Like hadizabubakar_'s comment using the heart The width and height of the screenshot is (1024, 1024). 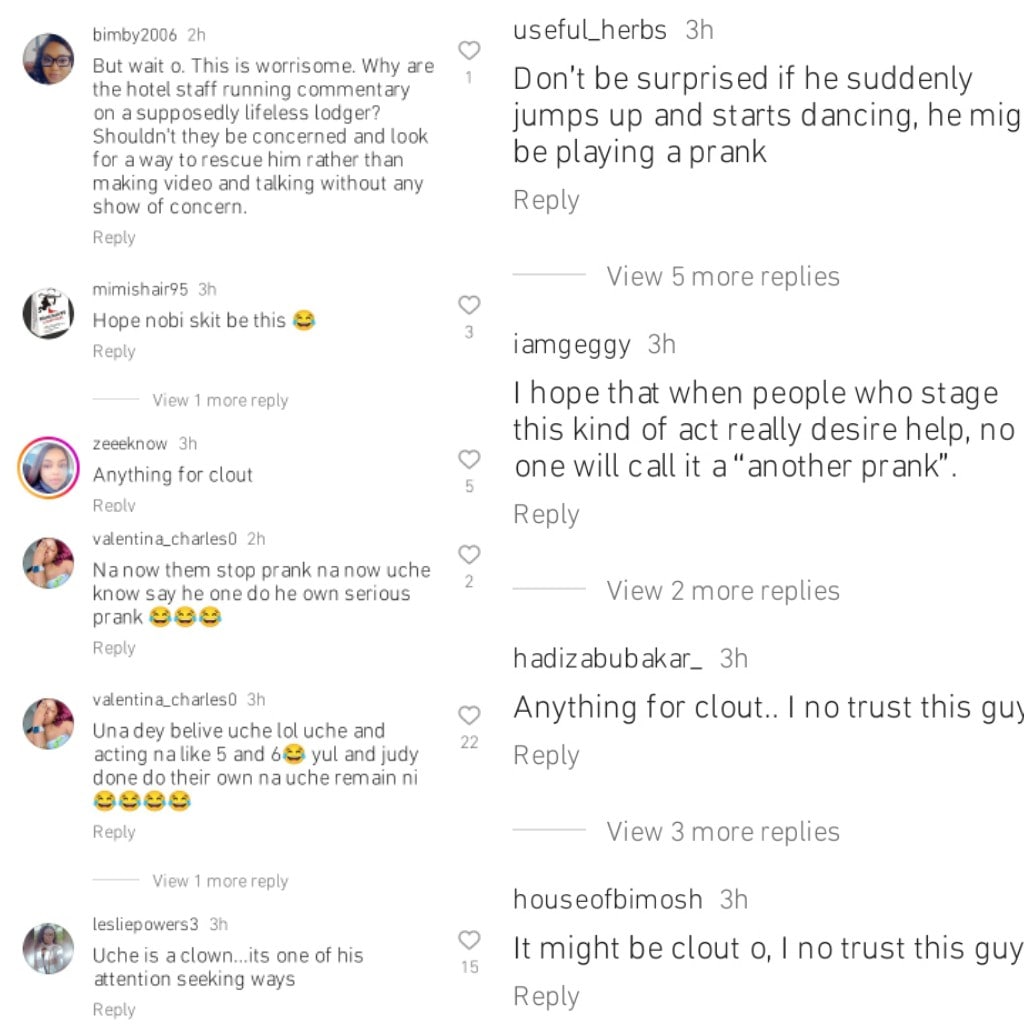coord(469,714)
